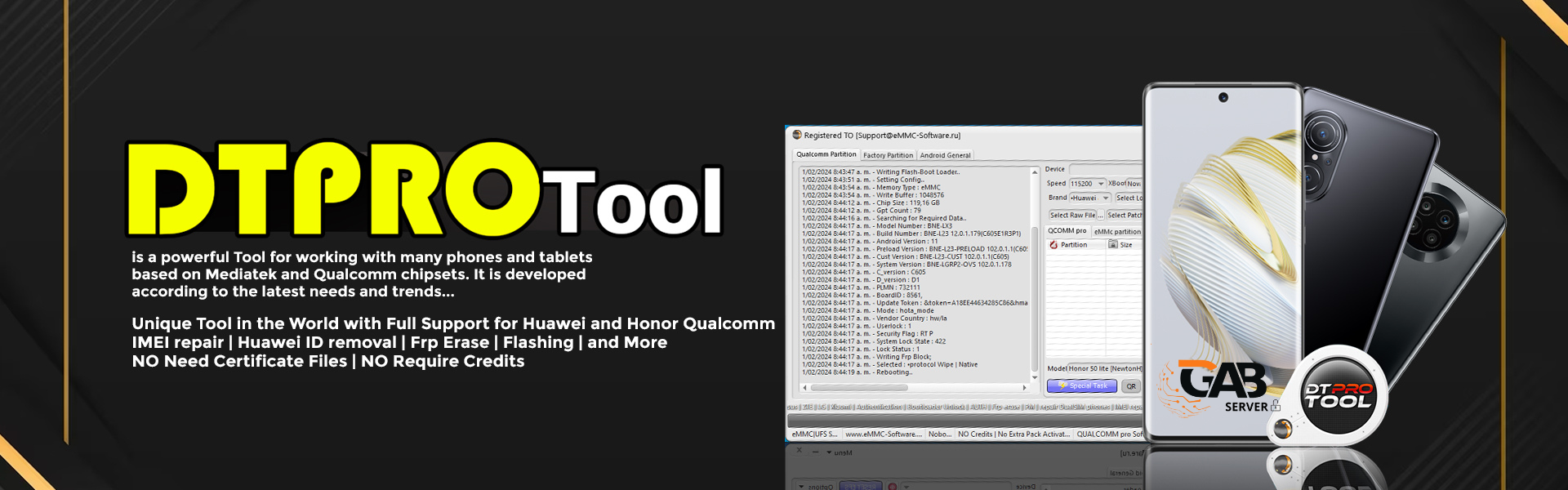Open the Brand Huawei dropdown
This screenshot has height=490, width=1568.
pyautogui.click(x=1106, y=198)
